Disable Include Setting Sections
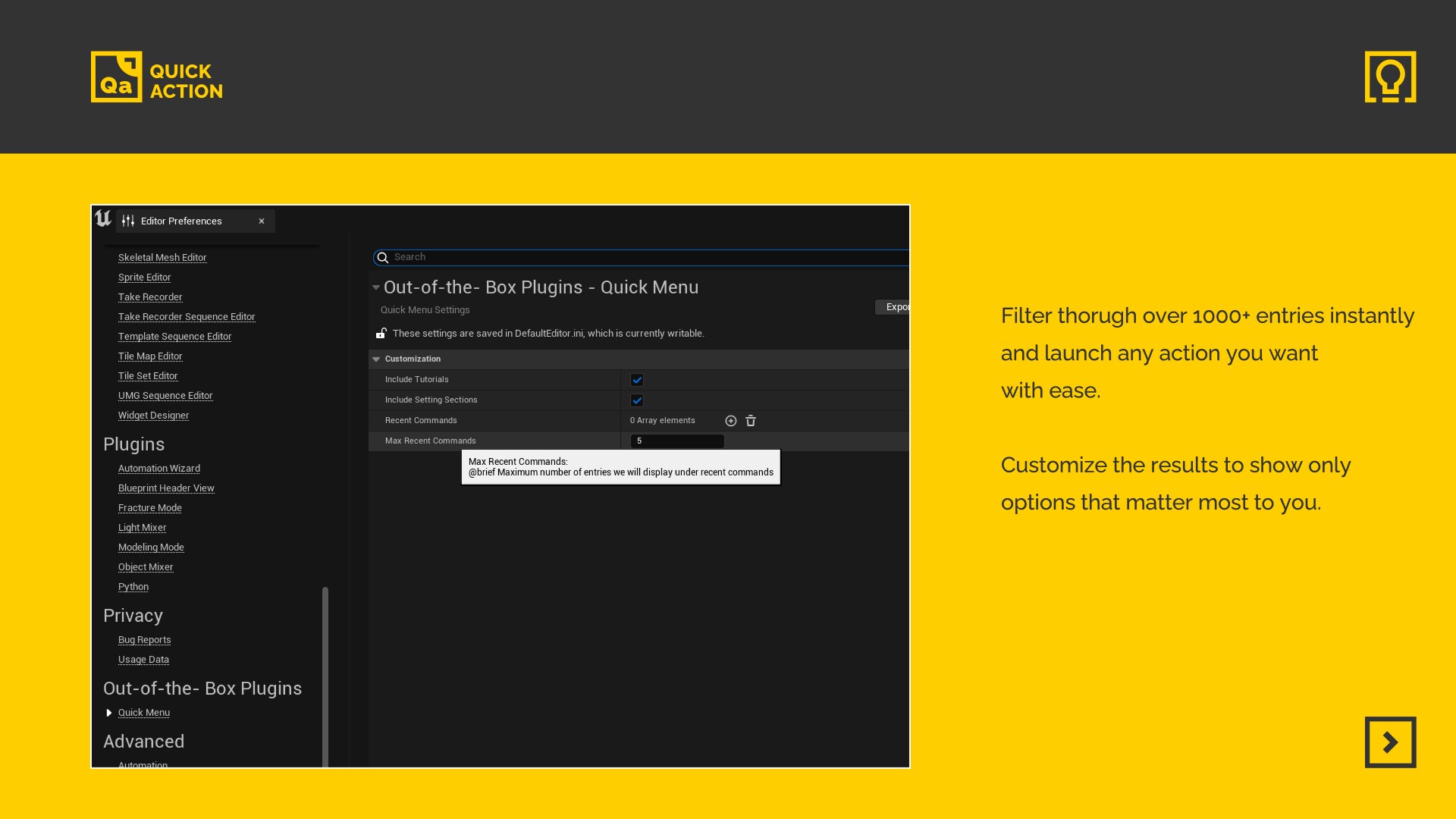Image resolution: width=1456 pixels, height=819 pixels. [637, 400]
